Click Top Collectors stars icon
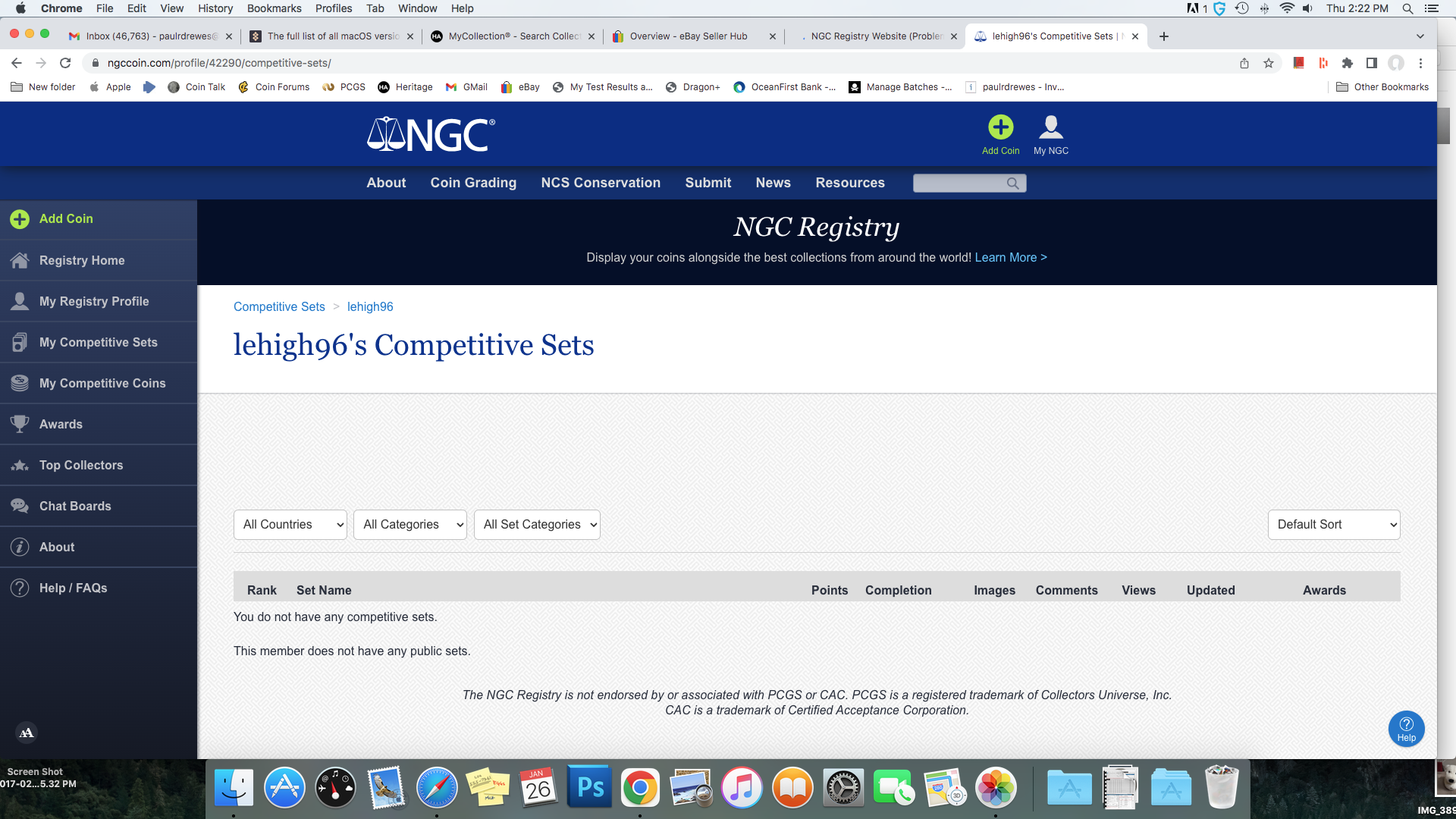The image size is (1456, 819). pos(20,465)
